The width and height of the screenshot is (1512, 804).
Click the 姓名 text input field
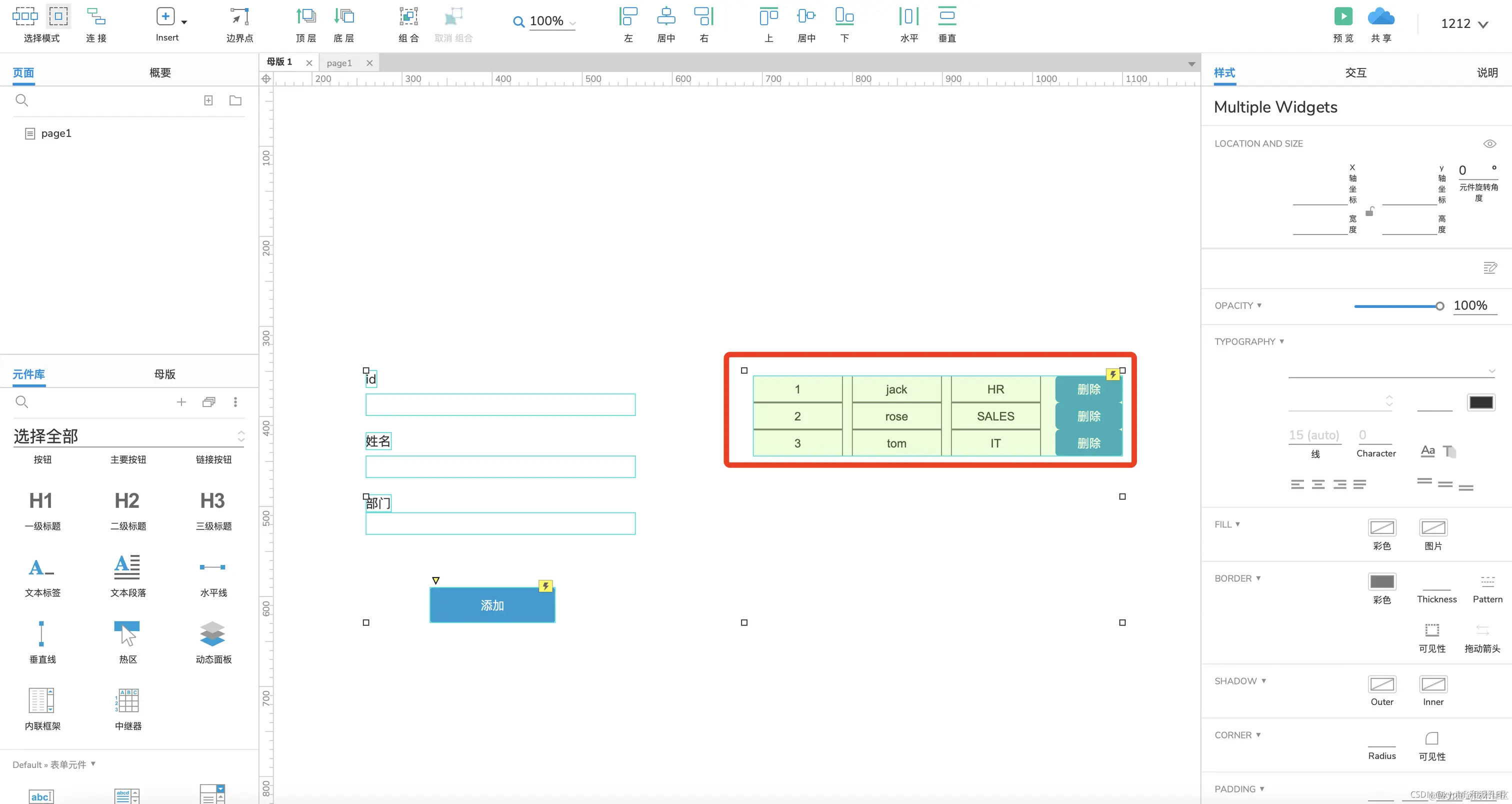tap(500, 466)
